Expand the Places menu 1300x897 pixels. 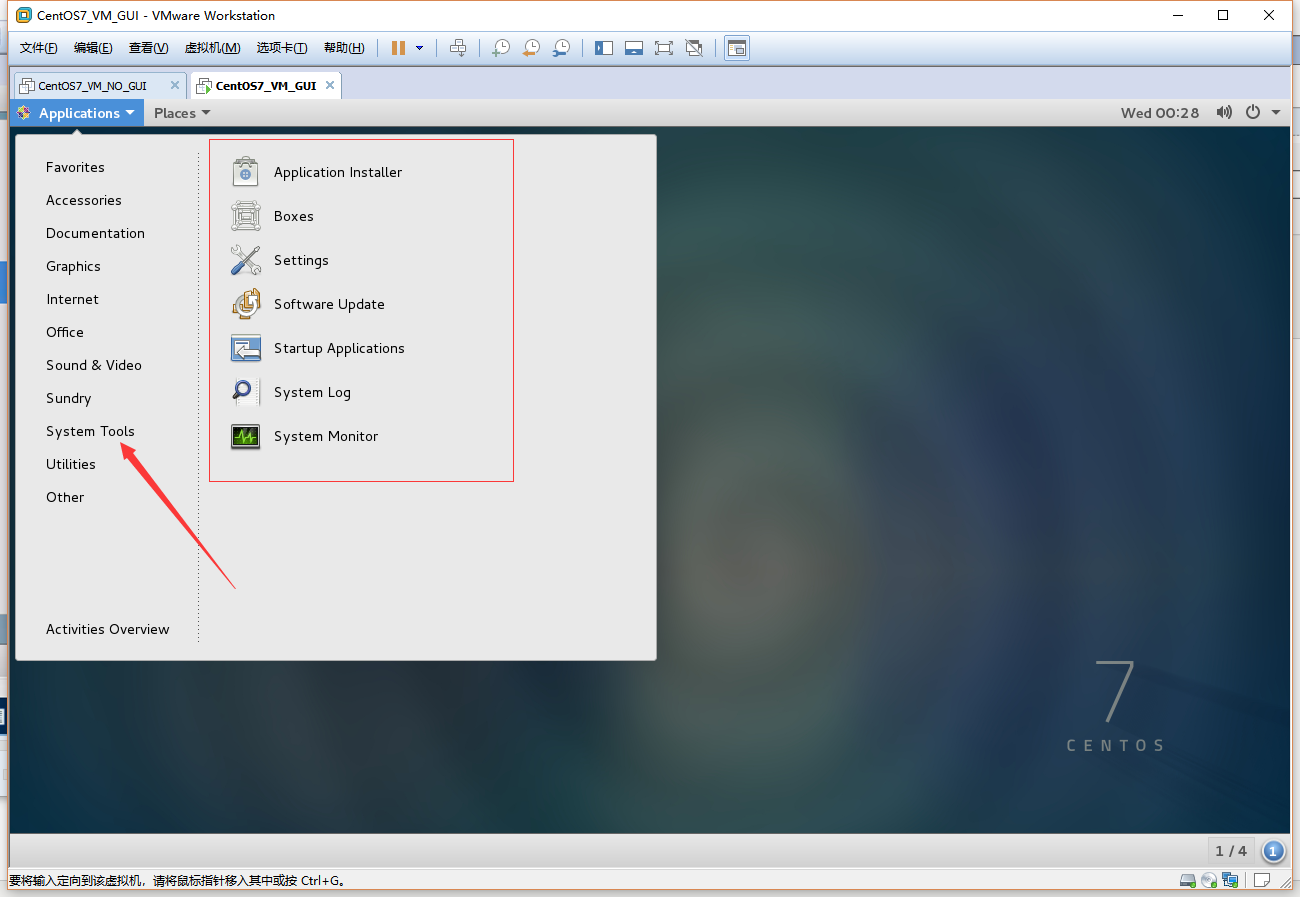click(181, 113)
